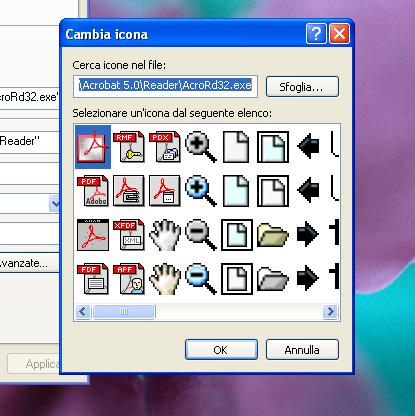Click Avanzate... button in background window
The image size is (415, 416).
(30, 263)
